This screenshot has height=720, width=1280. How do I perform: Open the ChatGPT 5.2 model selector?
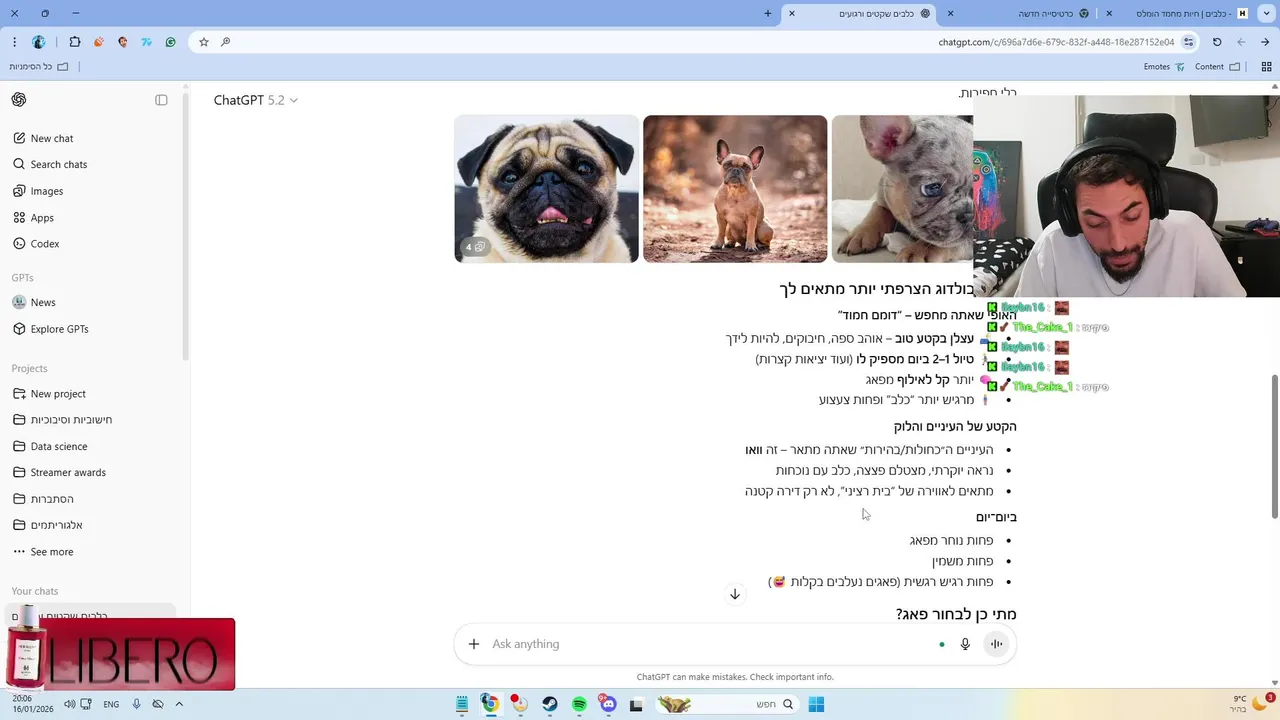[x=255, y=100]
